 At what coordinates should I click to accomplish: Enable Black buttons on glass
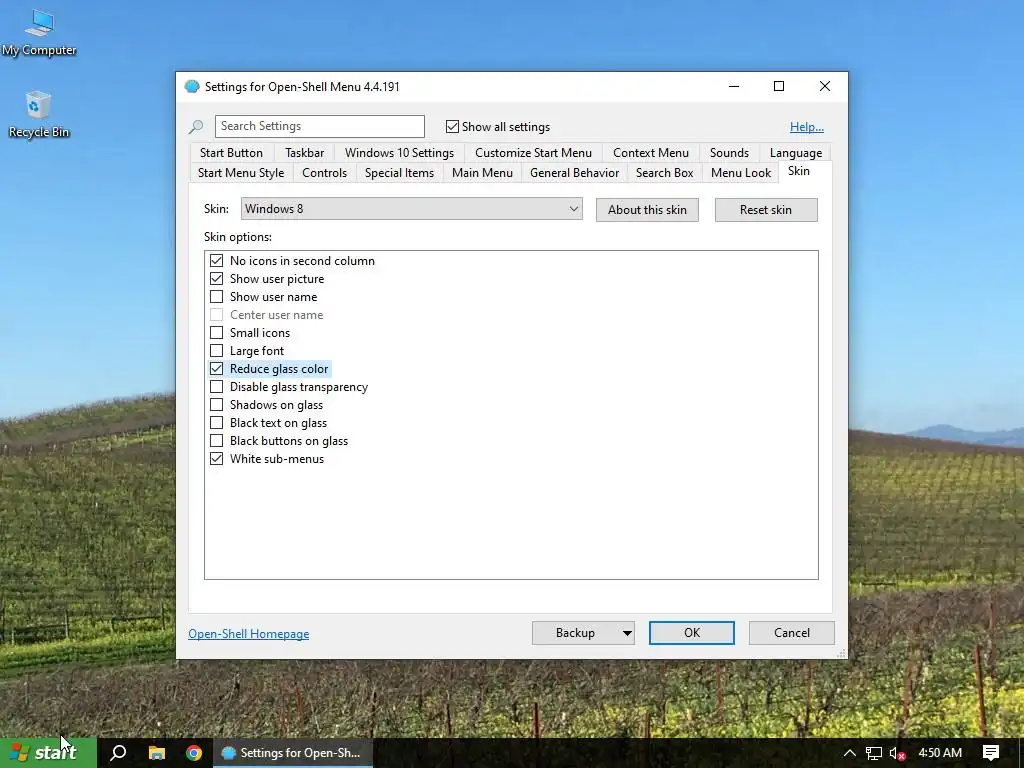[216, 441]
